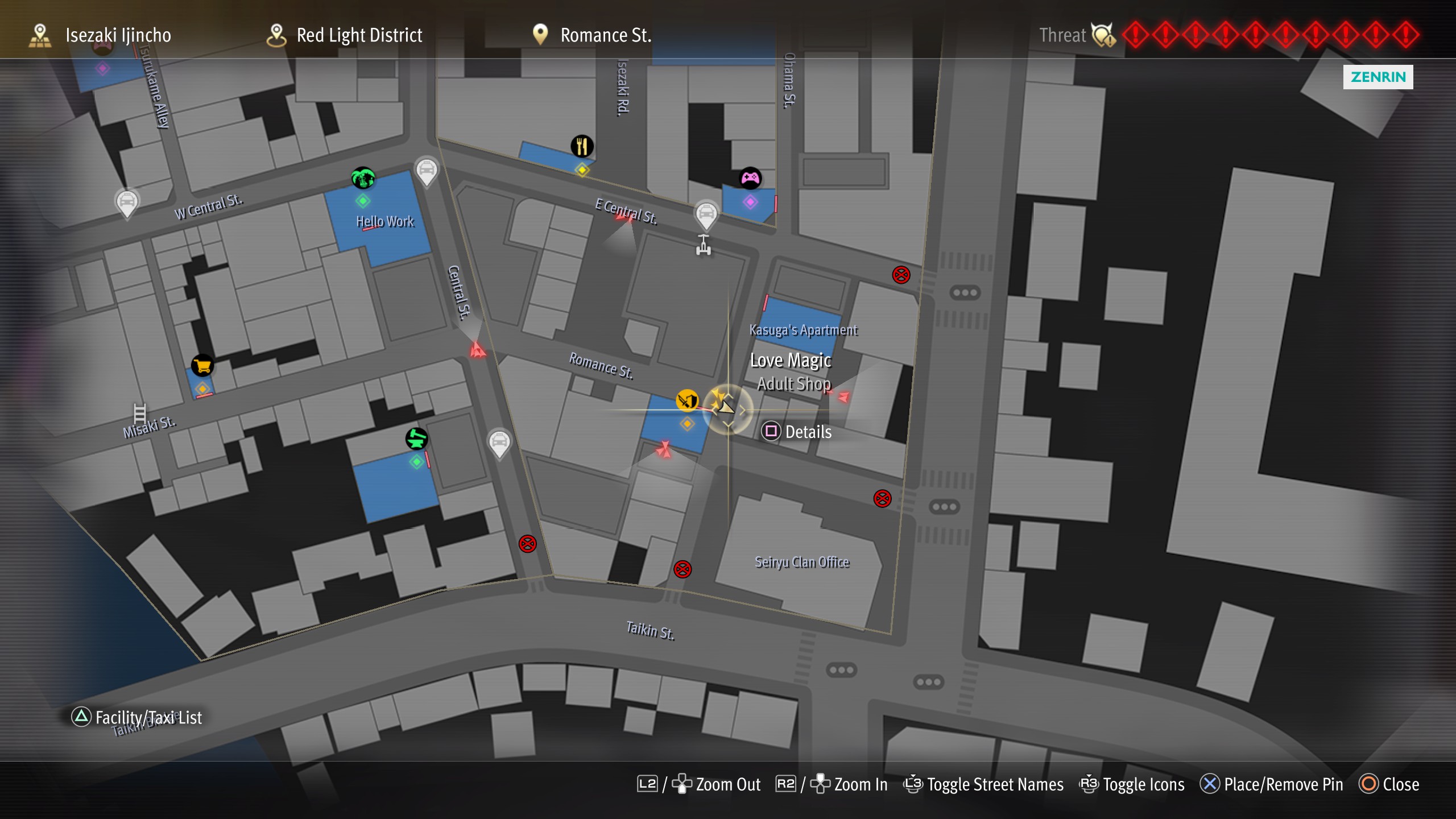Click red blocked marker at E Central St. end

click(901, 275)
